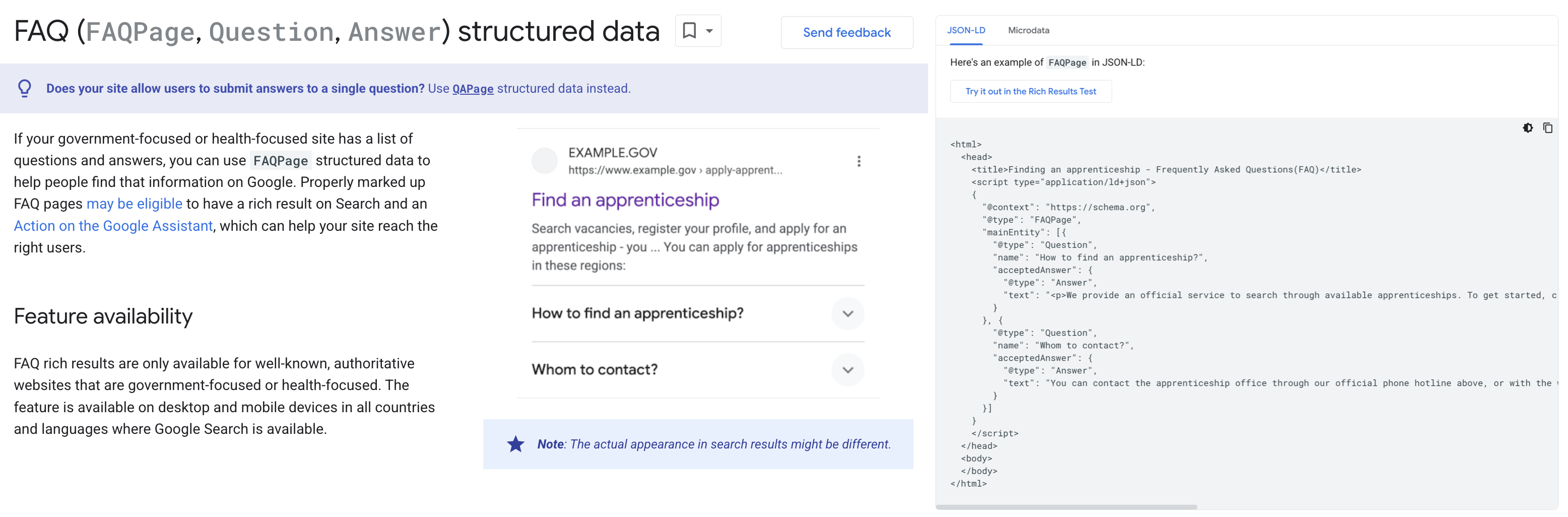
Task: Select the JSON-LD tab
Action: click(x=965, y=30)
